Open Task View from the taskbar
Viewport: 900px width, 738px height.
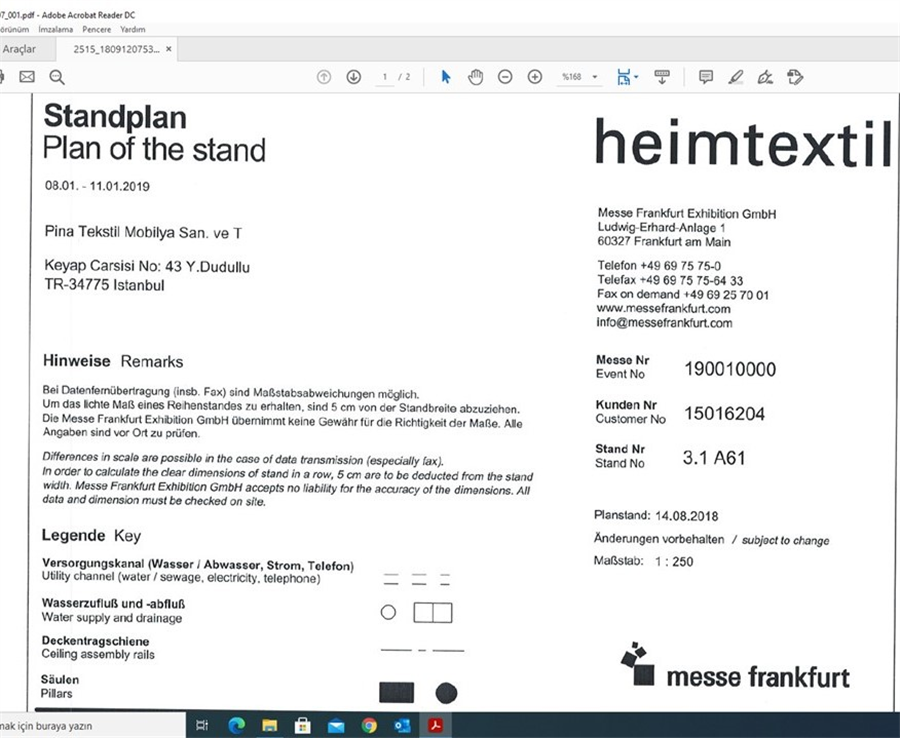pos(202,726)
